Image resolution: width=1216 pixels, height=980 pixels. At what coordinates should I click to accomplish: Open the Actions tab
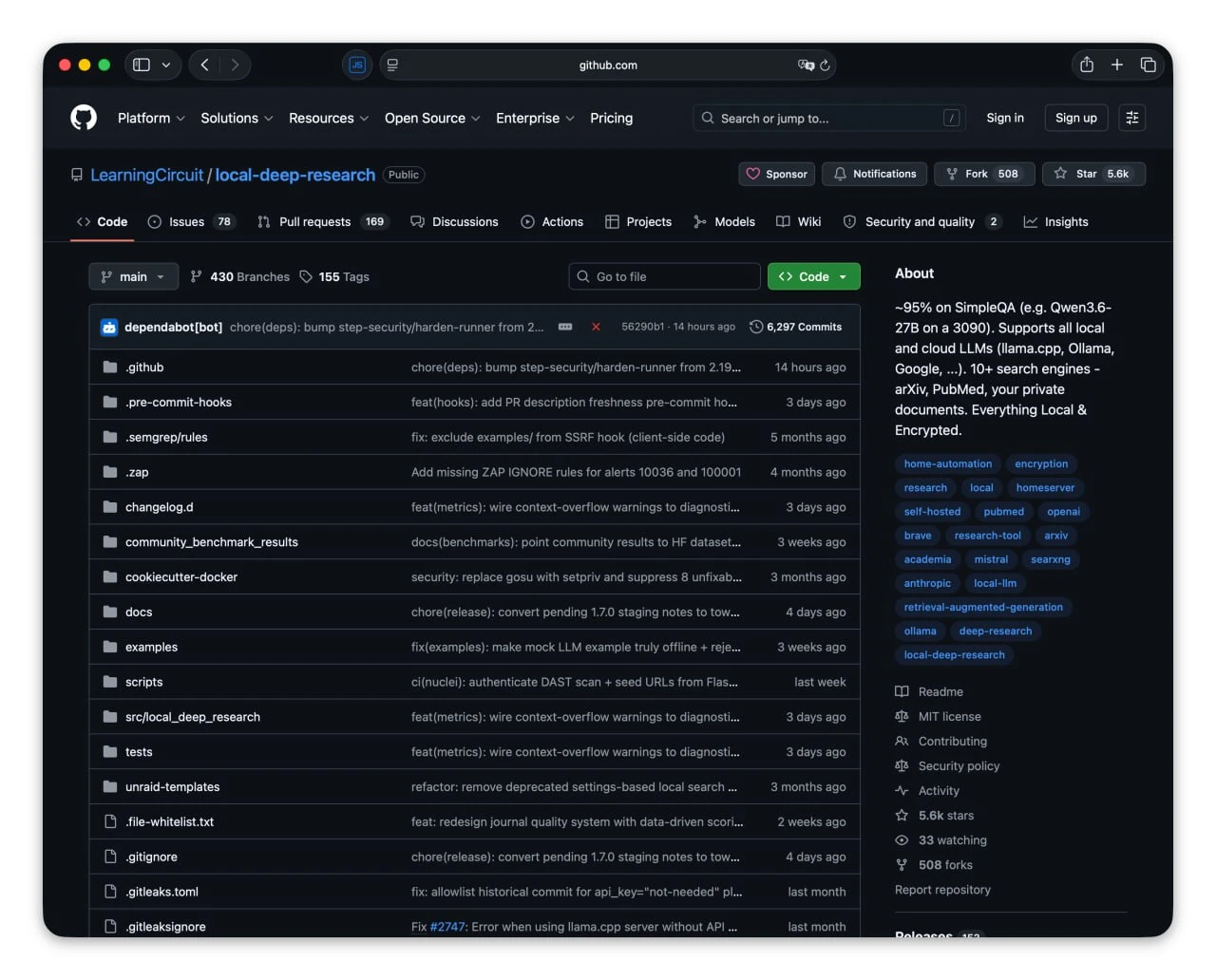[x=552, y=221]
